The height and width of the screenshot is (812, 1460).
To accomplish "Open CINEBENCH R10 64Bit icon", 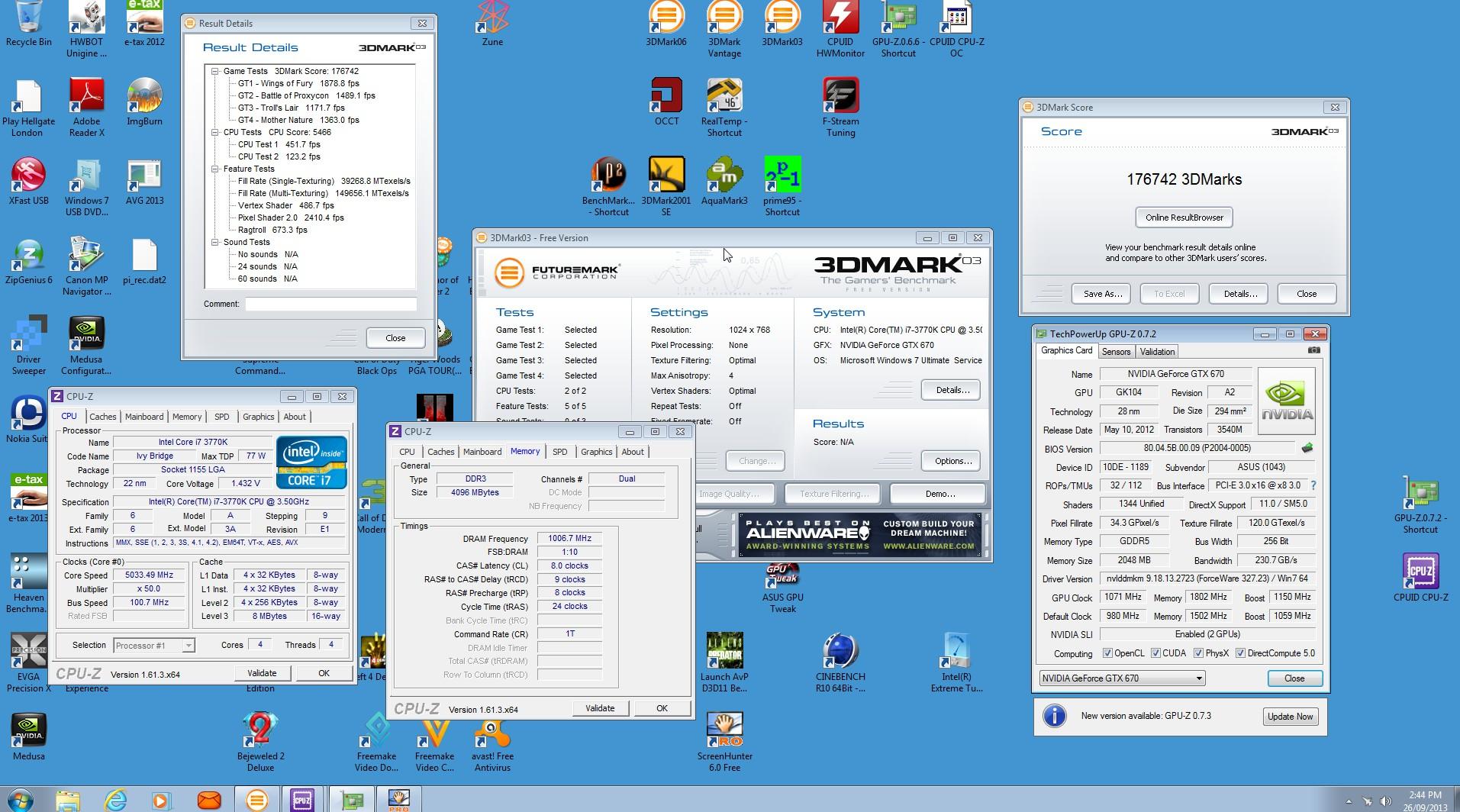I will click(x=840, y=662).
